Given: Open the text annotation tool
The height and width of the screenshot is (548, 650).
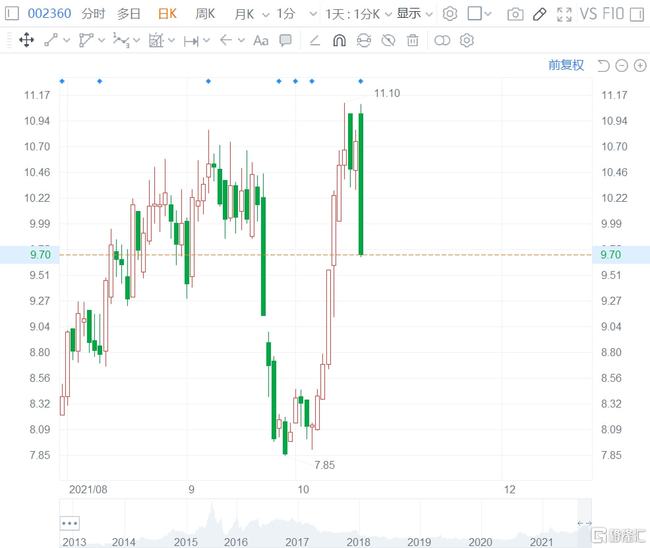Looking at the screenshot, I should pos(261,40).
